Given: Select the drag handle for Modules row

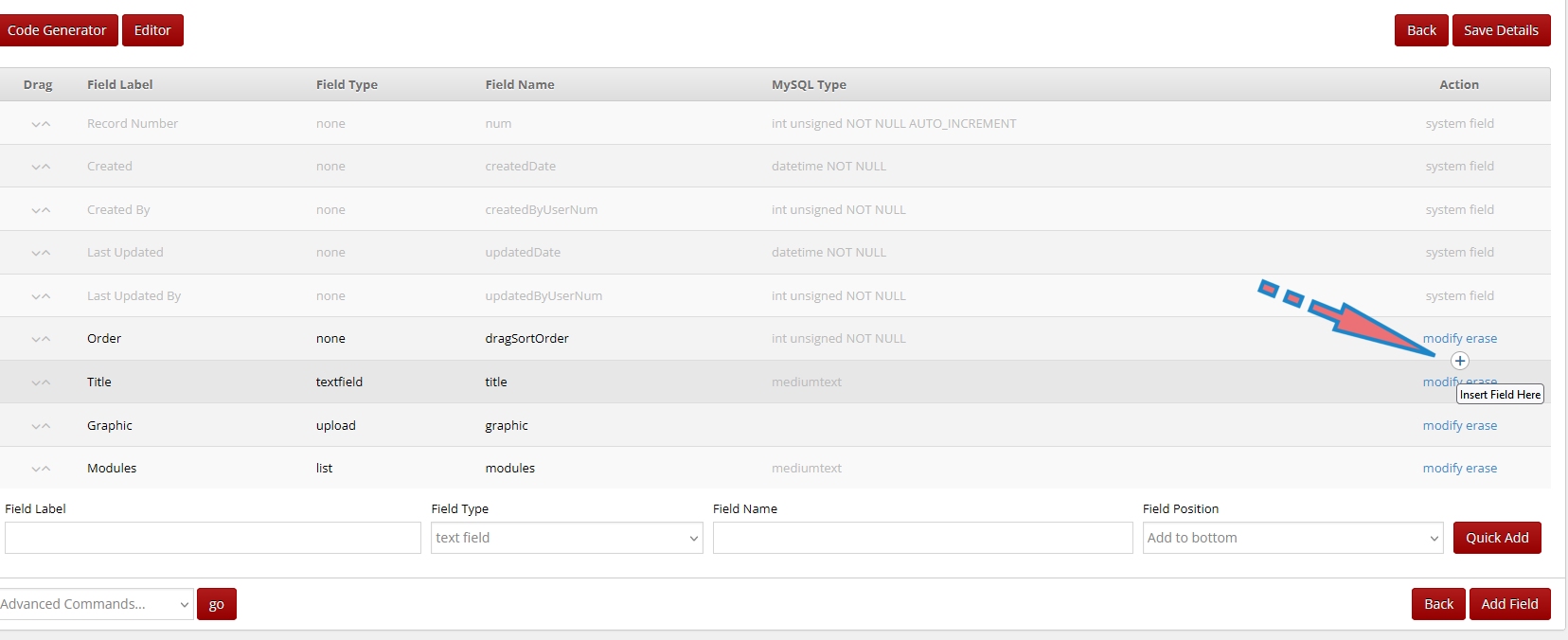Looking at the screenshot, I should pos(40,469).
